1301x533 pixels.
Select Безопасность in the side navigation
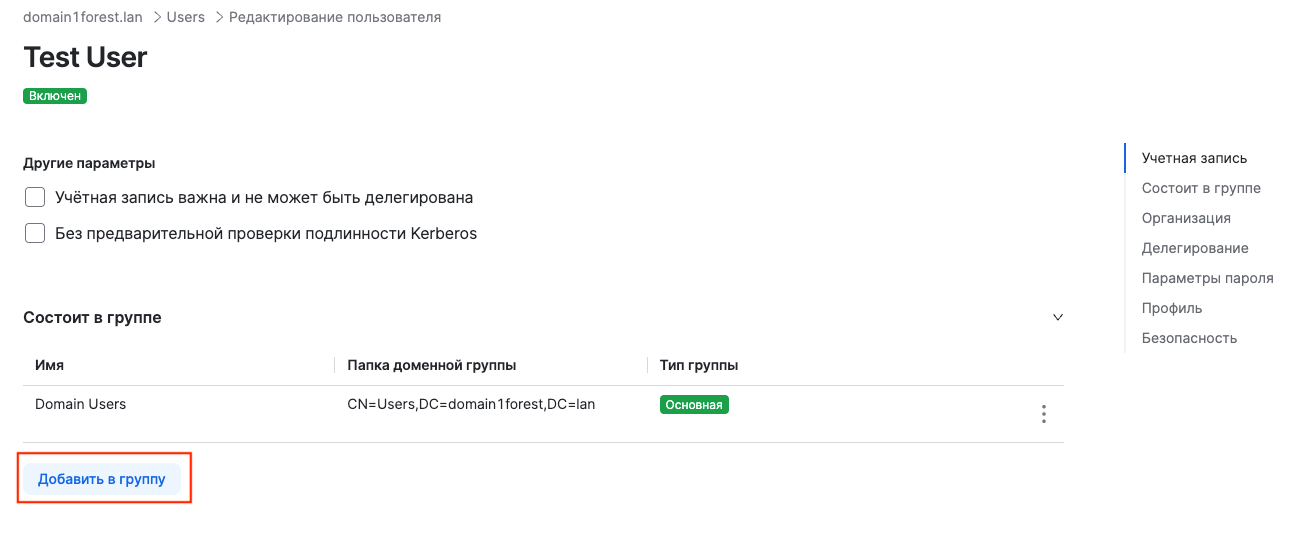tap(1189, 338)
